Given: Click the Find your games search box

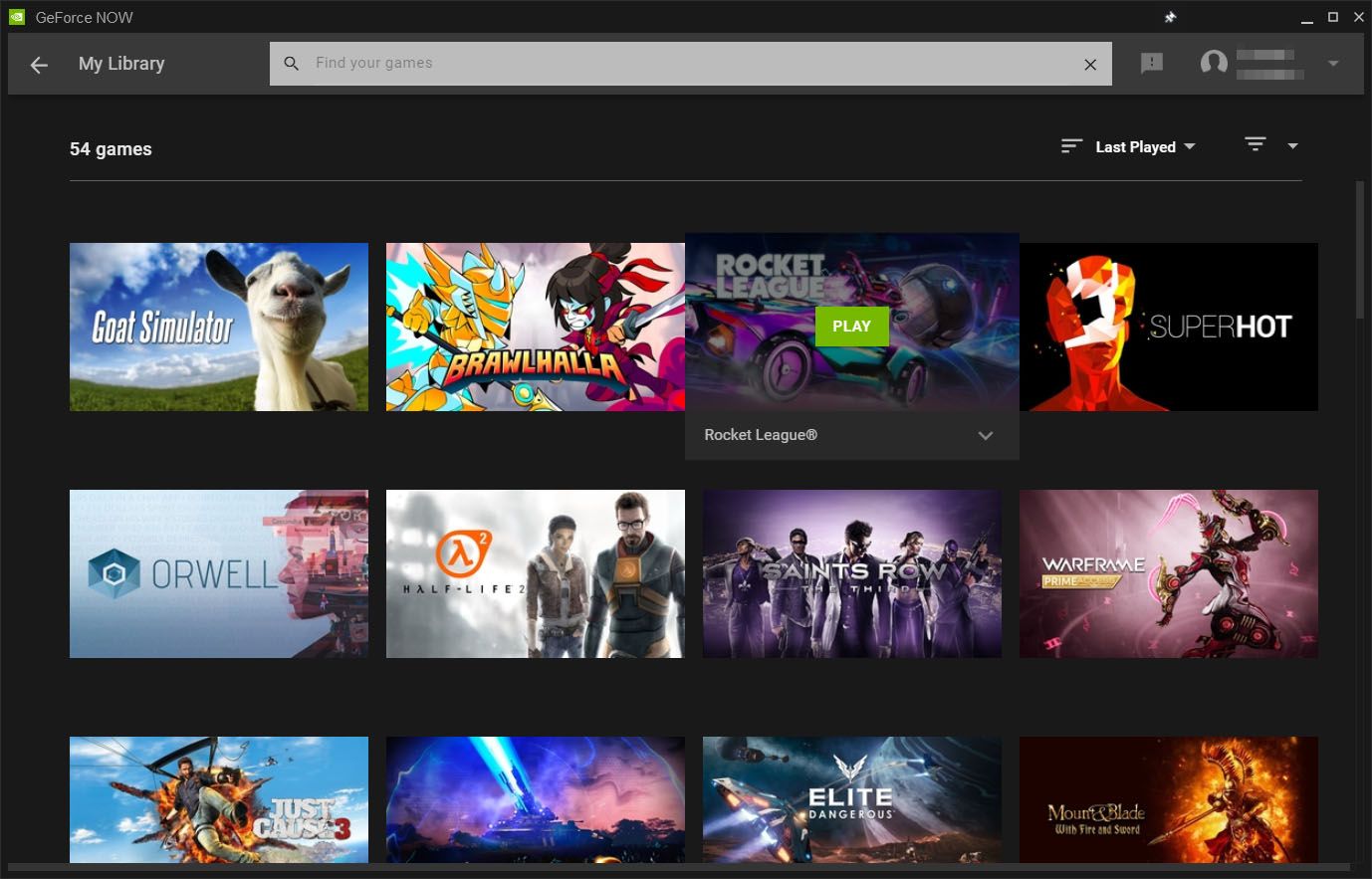Looking at the screenshot, I should (x=597, y=63).
